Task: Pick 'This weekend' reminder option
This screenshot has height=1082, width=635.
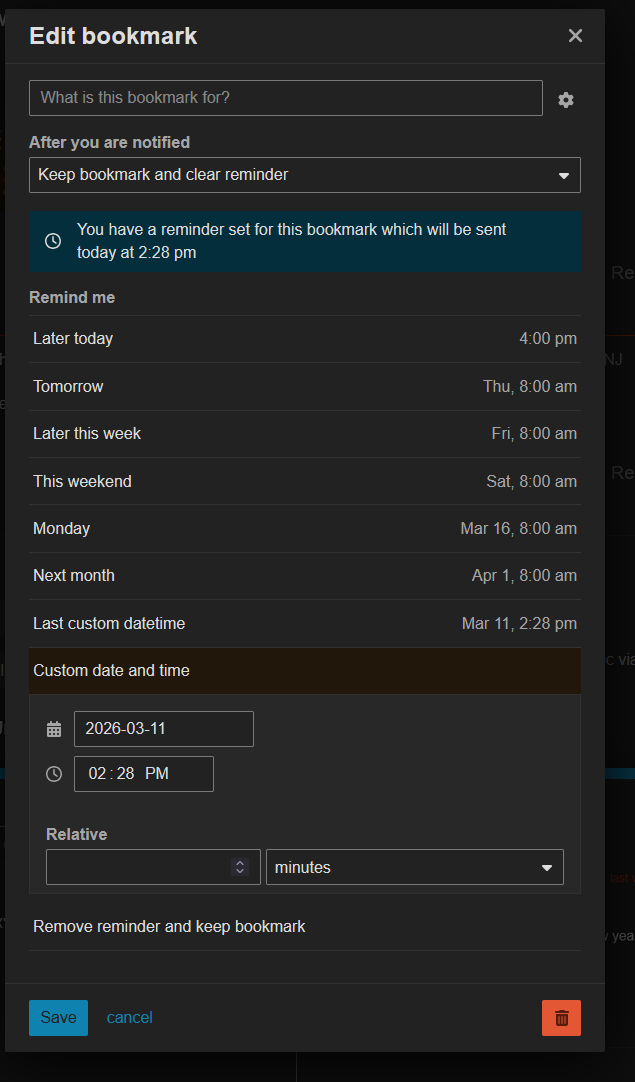Action: 304,482
